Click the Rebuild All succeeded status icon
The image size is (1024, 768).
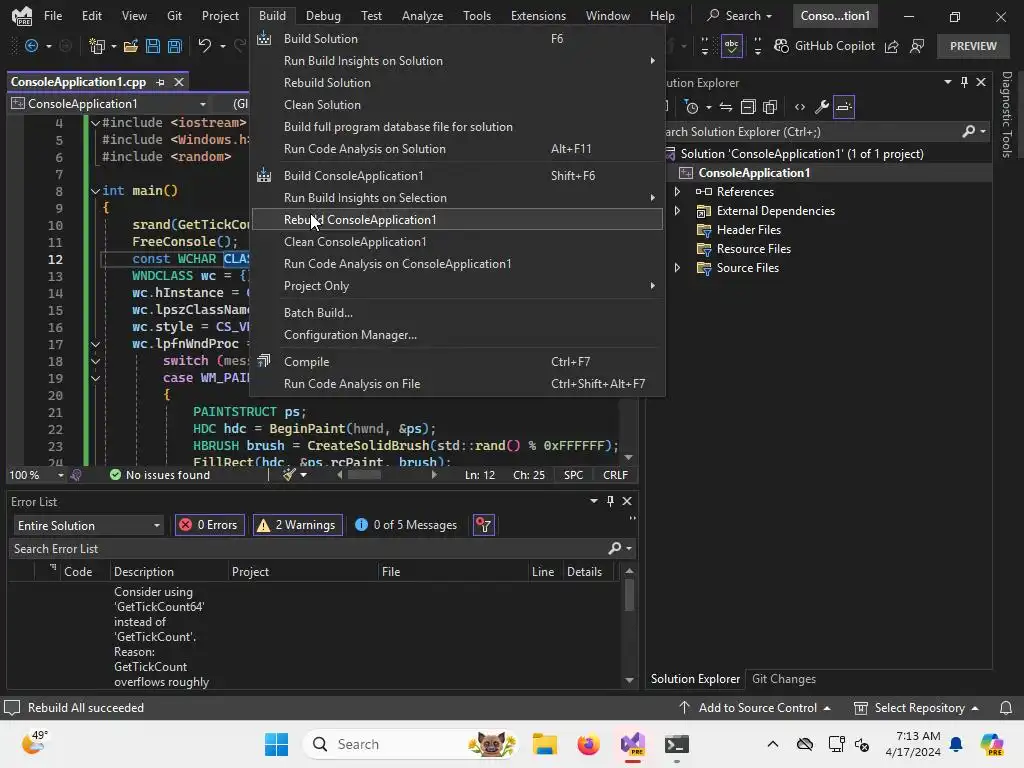(12, 708)
